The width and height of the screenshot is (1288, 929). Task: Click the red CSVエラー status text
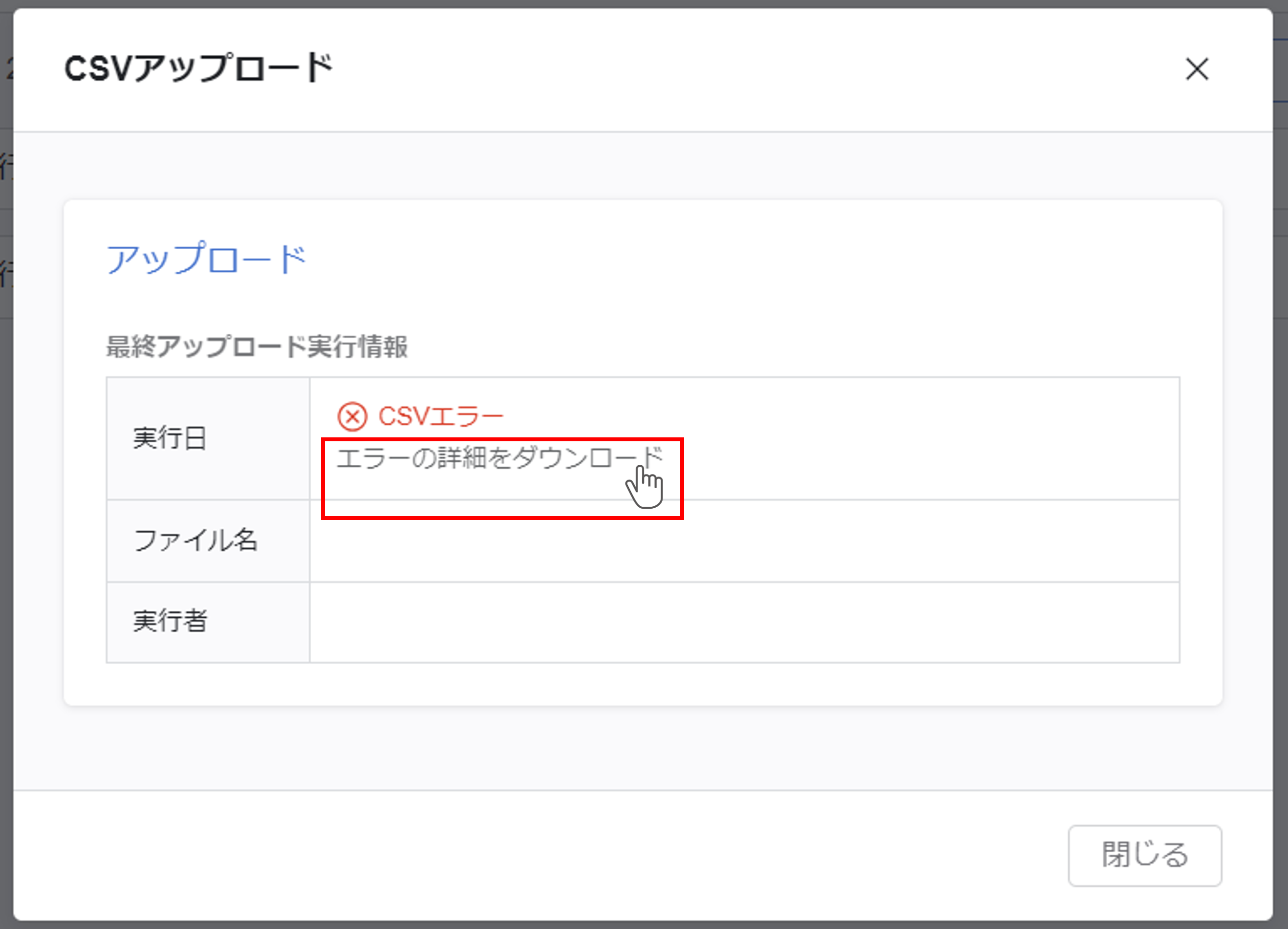point(441,417)
